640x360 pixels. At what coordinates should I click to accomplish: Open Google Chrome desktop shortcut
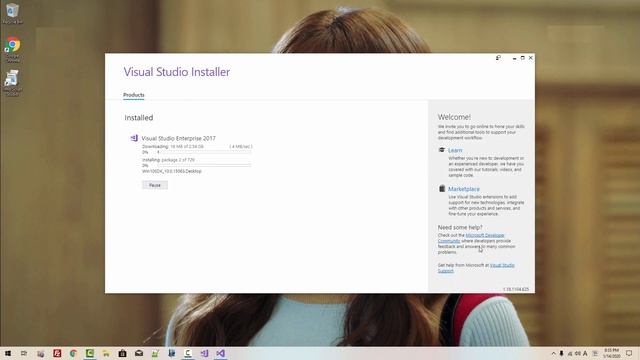[12, 49]
